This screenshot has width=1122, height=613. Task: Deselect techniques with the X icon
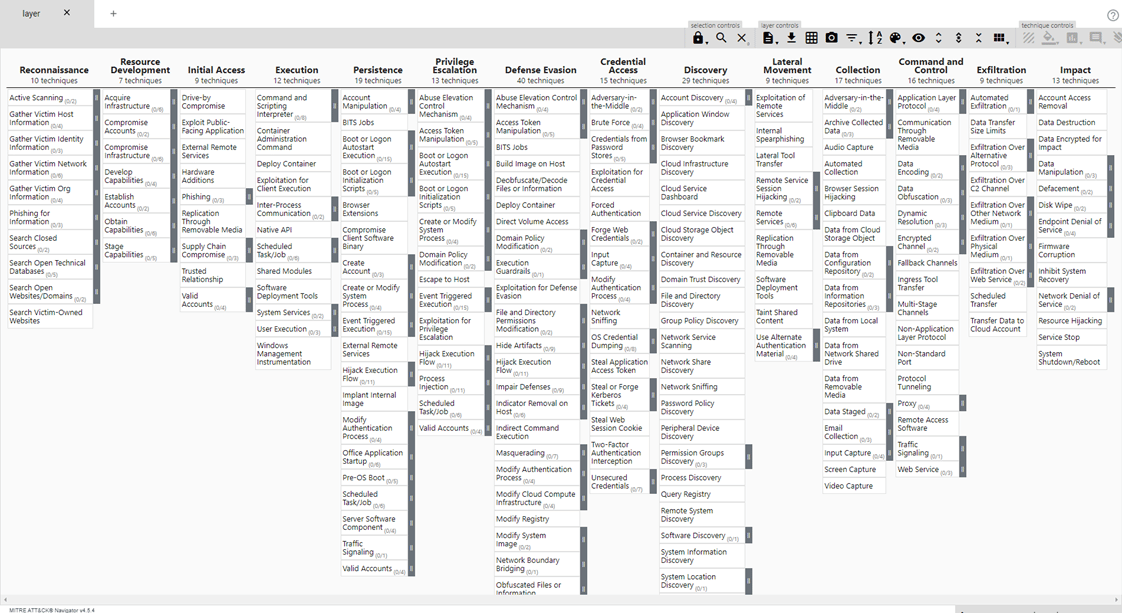pos(741,38)
